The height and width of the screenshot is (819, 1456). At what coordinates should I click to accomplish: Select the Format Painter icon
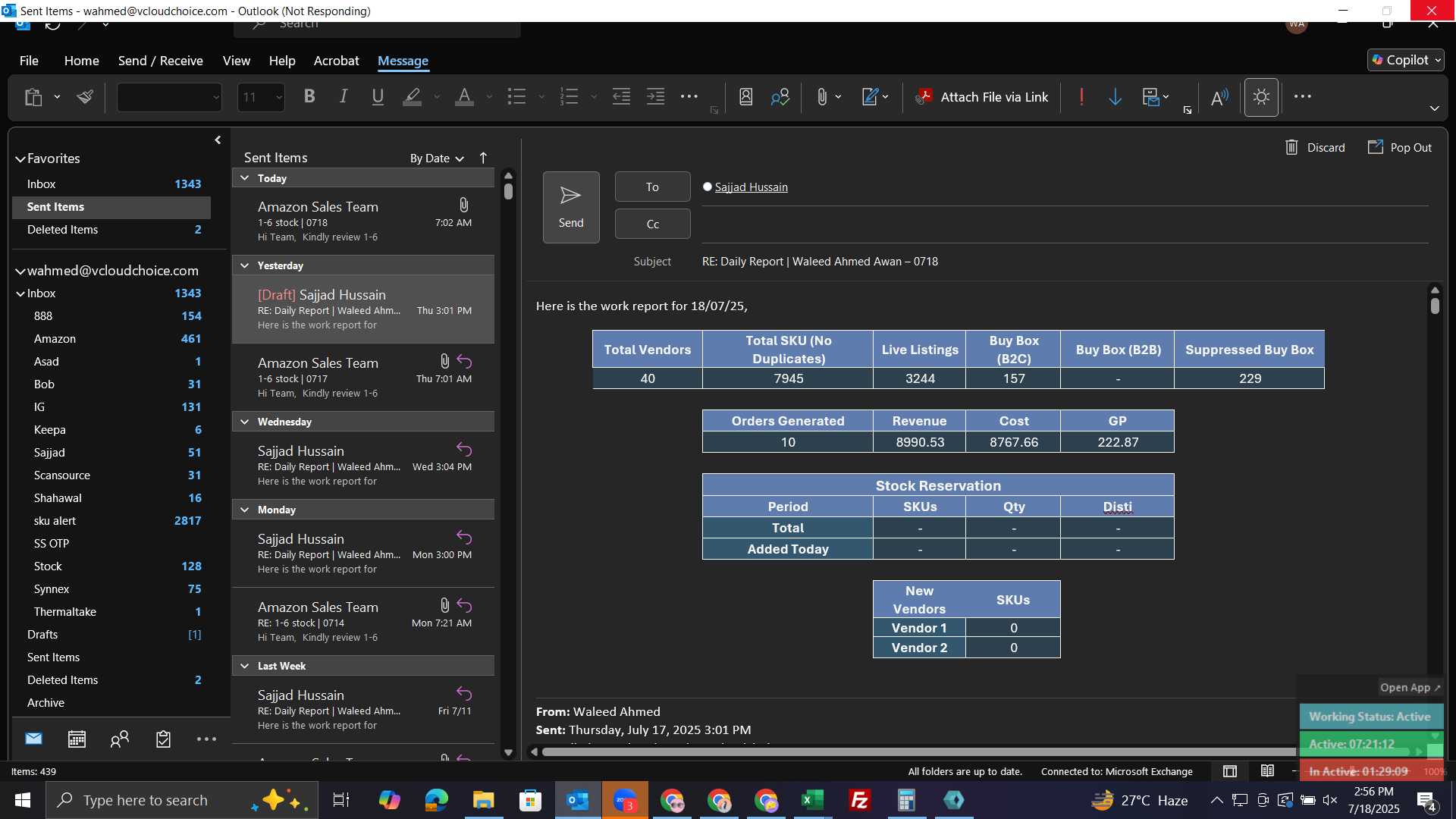coord(85,97)
